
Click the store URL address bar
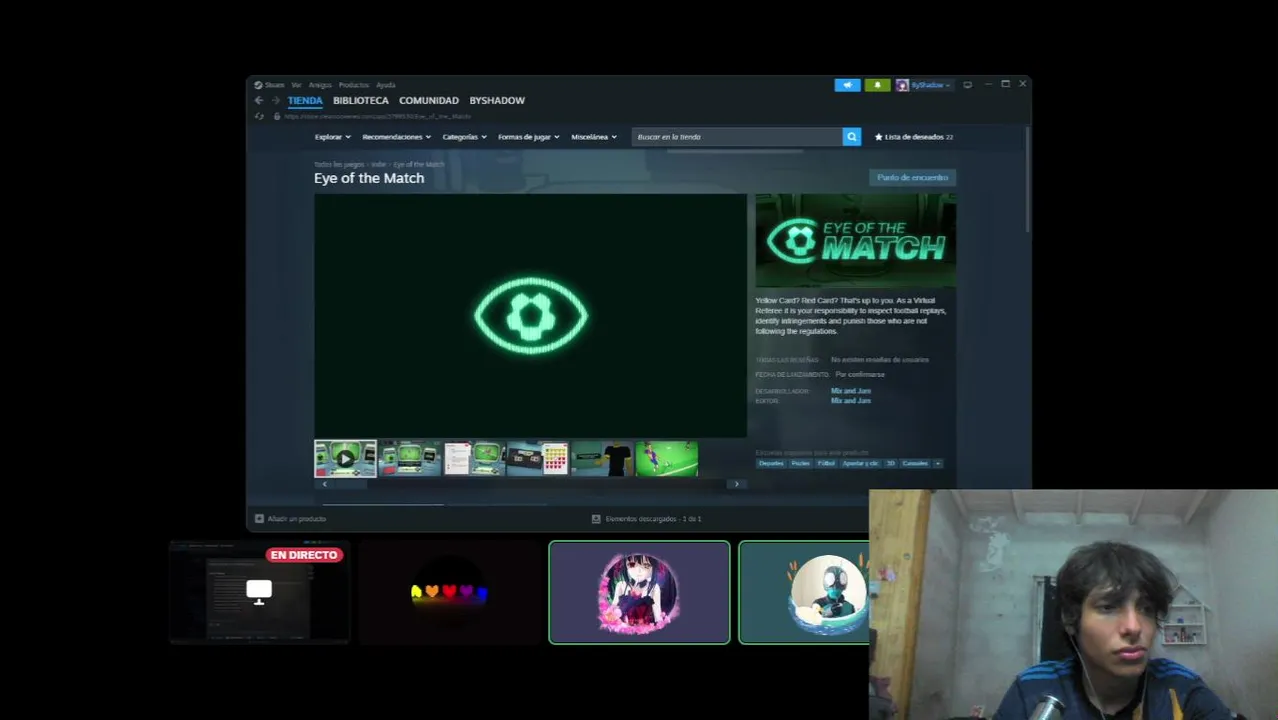[377, 116]
